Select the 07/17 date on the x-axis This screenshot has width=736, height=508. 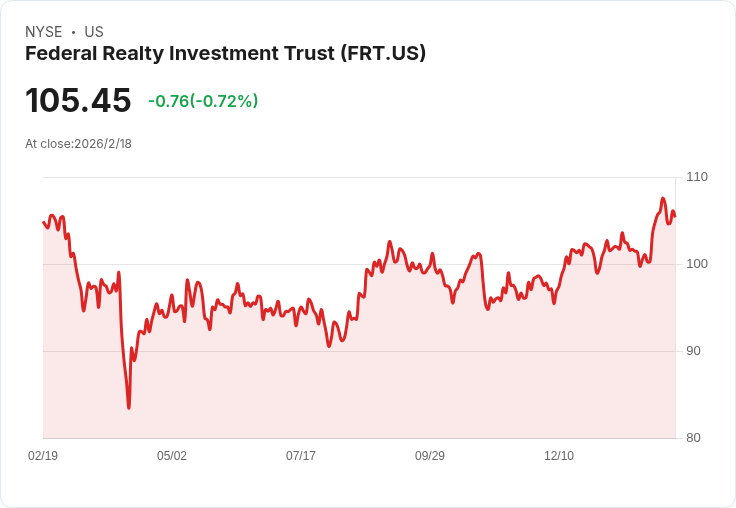[x=301, y=456]
